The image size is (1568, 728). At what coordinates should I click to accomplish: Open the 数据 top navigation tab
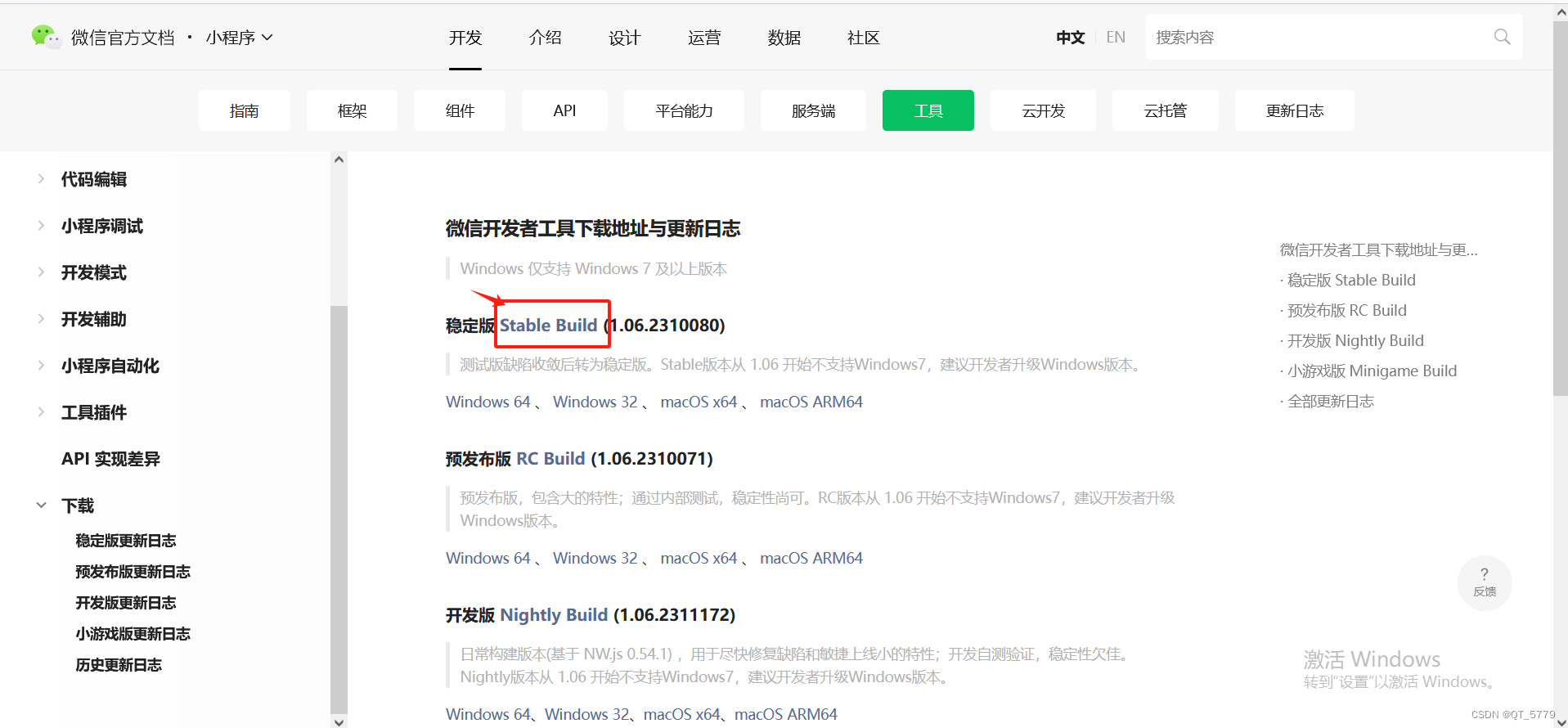click(x=784, y=38)
